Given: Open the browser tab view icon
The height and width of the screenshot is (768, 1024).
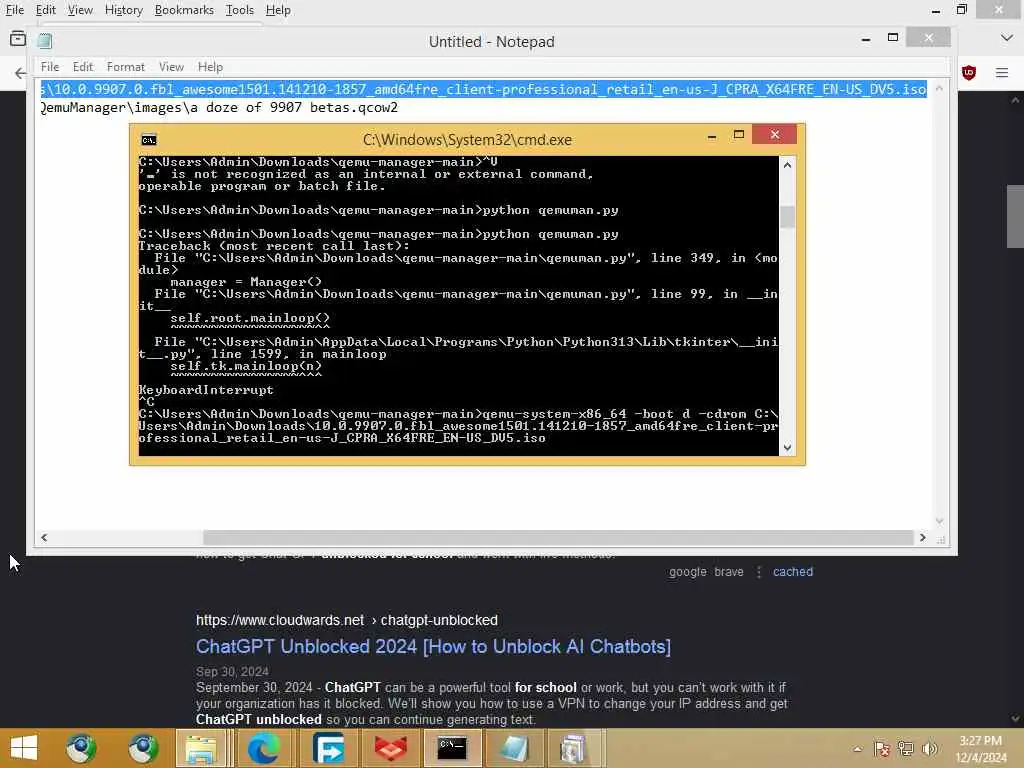Looking at the screenshot, I should (x=18, y=39).
